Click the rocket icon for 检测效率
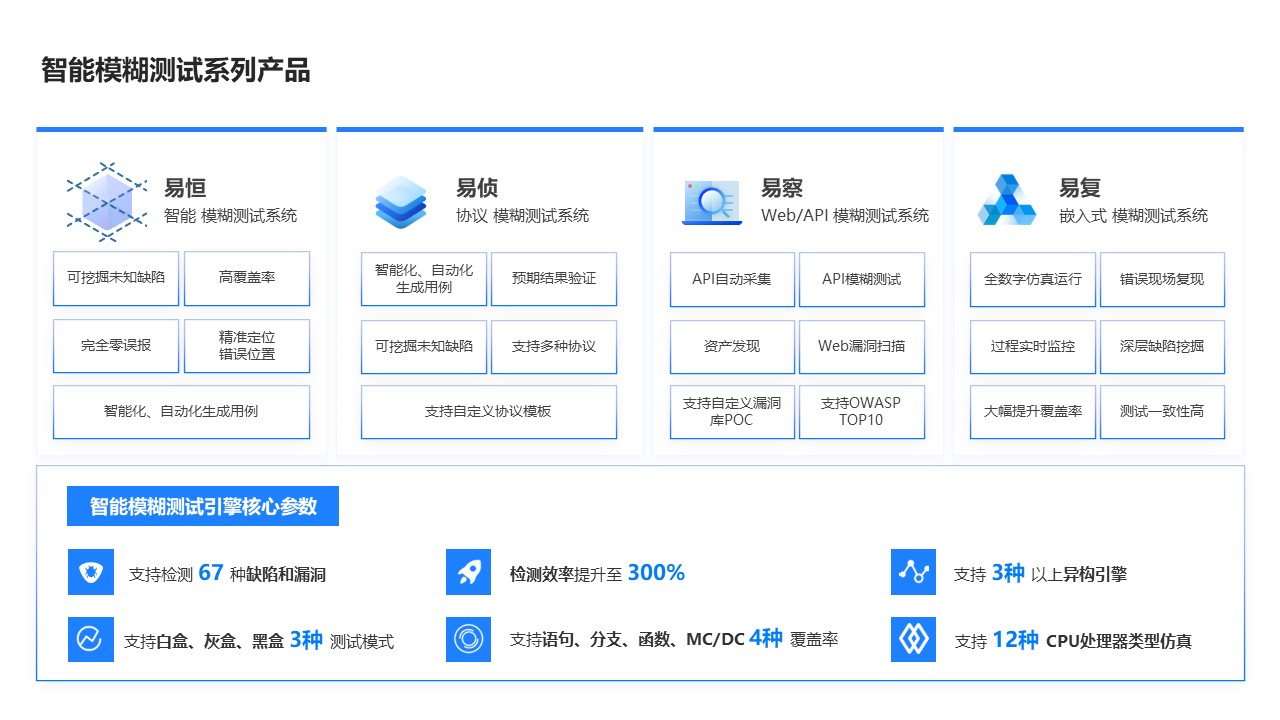Image resolution: width=1280 pixels, height=720 pixels. tap(468, 572)
